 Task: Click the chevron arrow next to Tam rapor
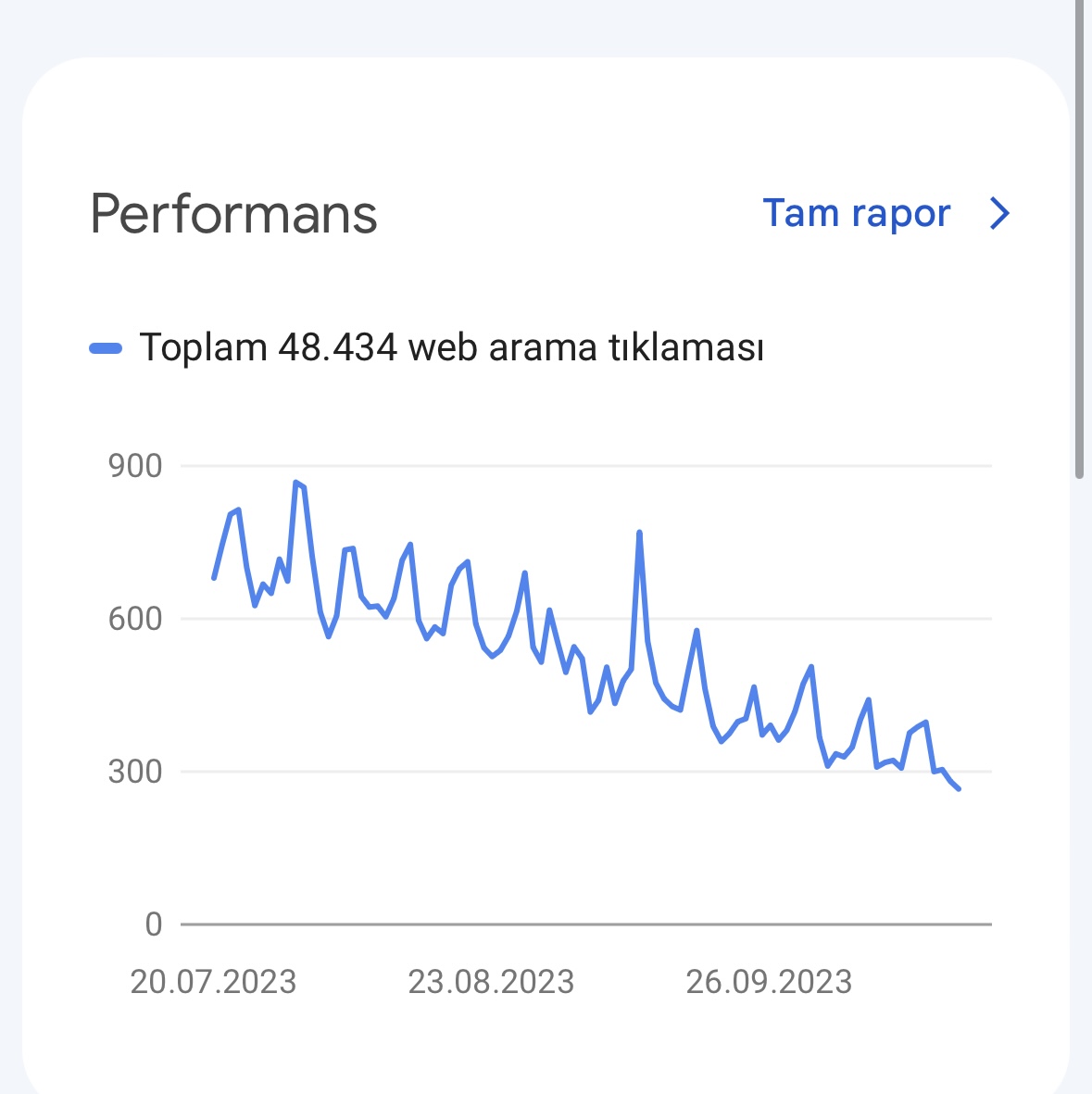coord(1000,213)
